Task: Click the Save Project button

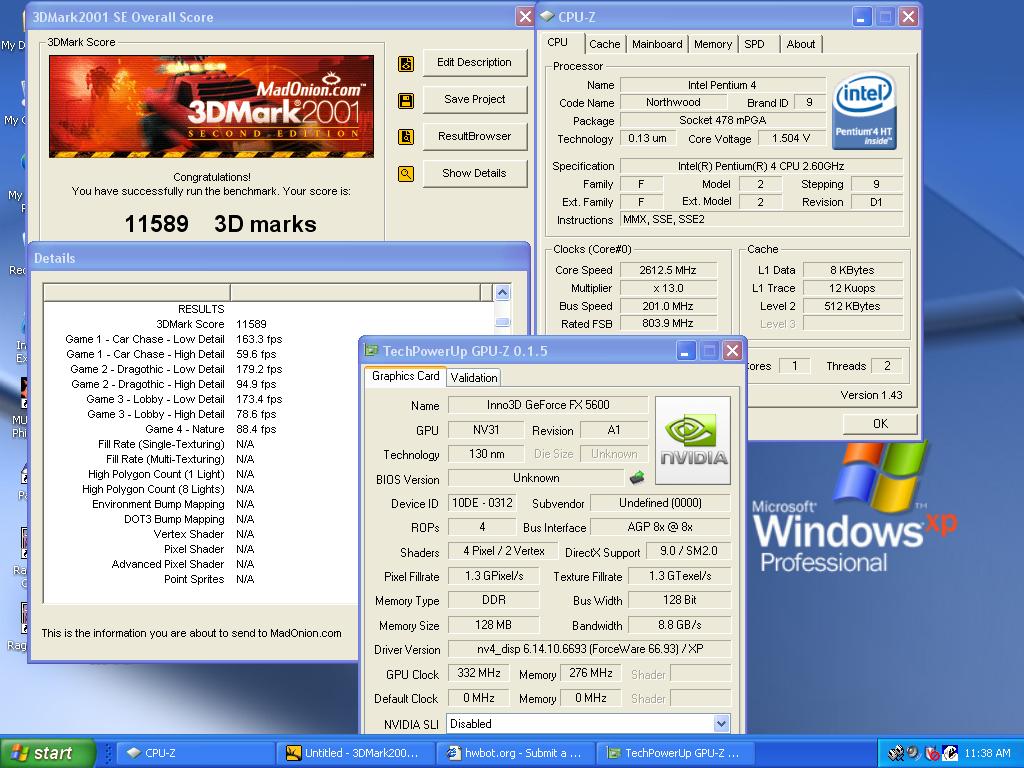Action: coord(474,99)
